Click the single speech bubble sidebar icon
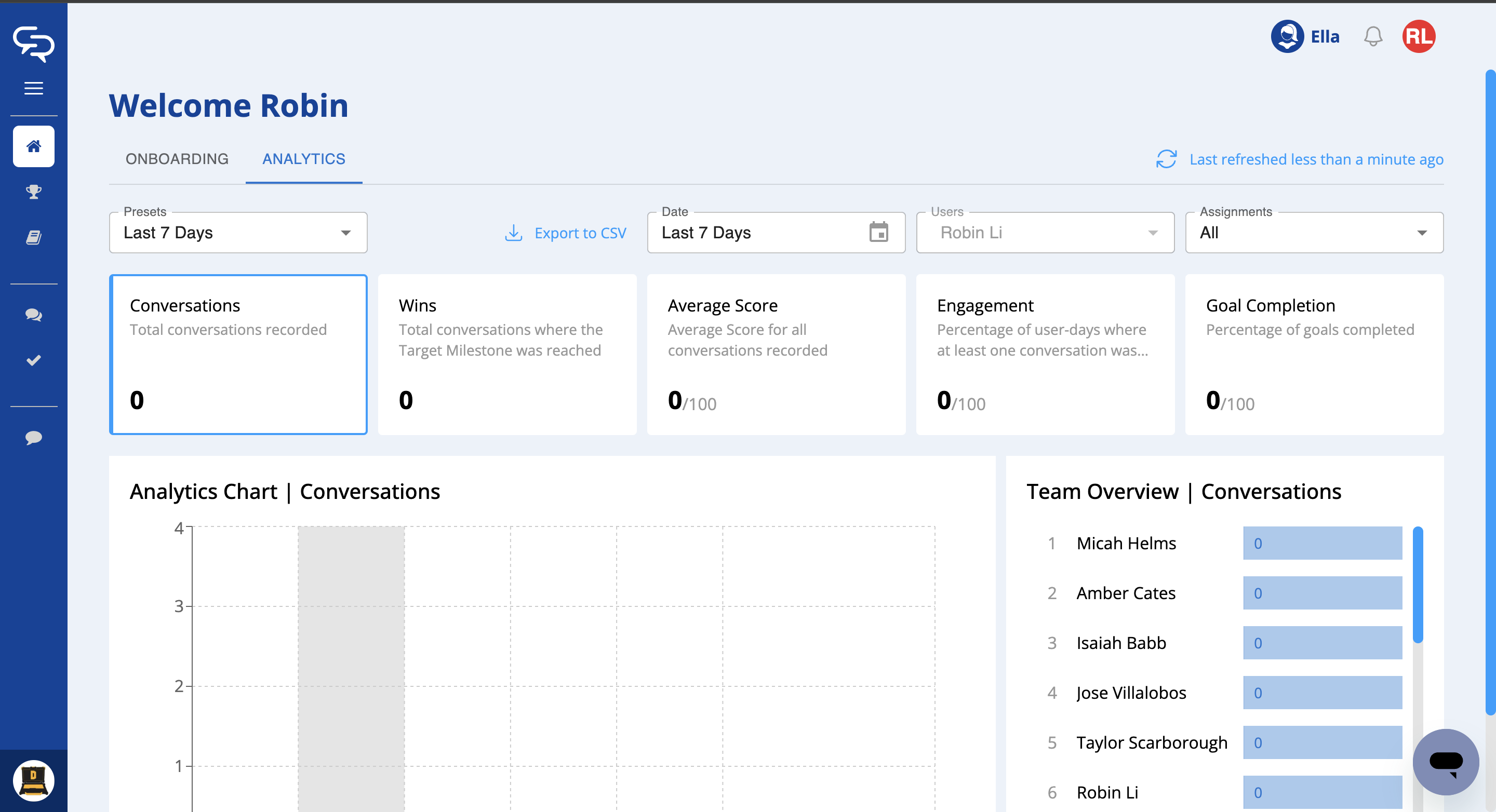This screenshot has height=812, width=1496. pyautogui.click(x=34, y=438)
